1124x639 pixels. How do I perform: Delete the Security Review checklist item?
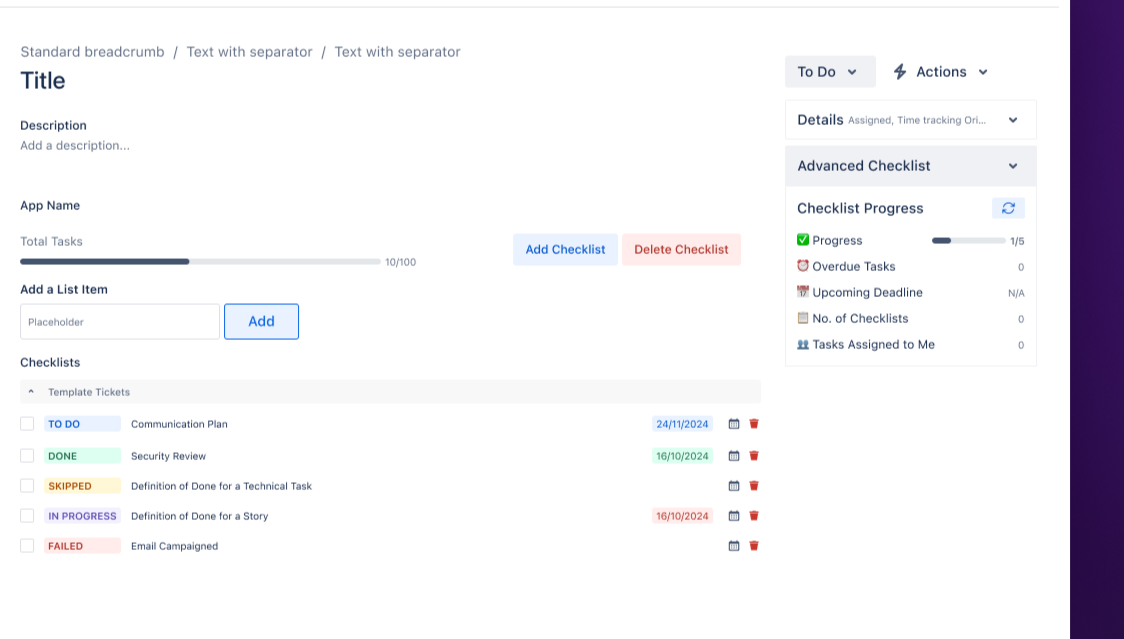[x=754, y=456]
